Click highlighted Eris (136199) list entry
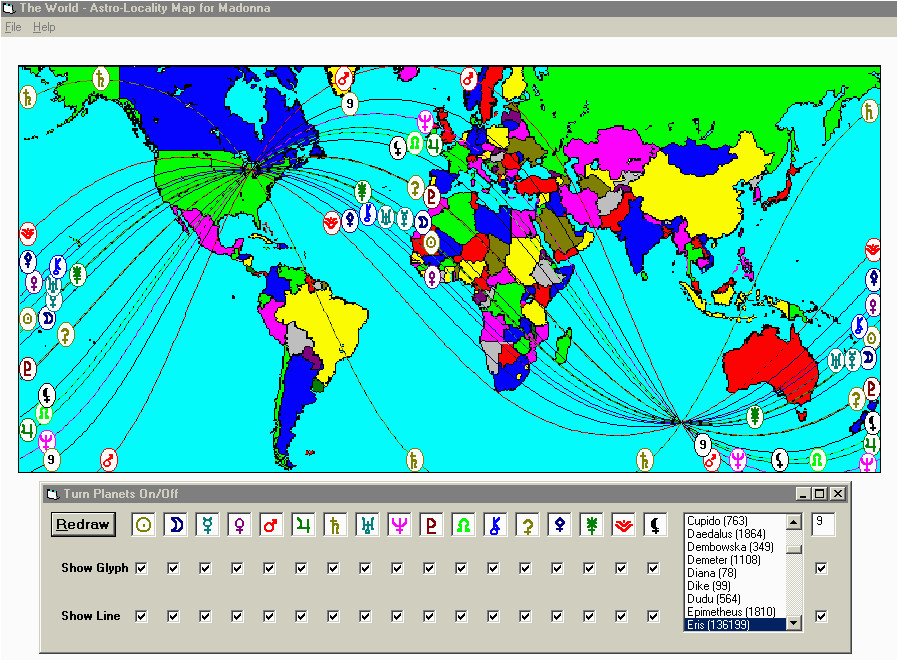Image resolution: width=898 pixels, height=661 pixels. (735, 624)
